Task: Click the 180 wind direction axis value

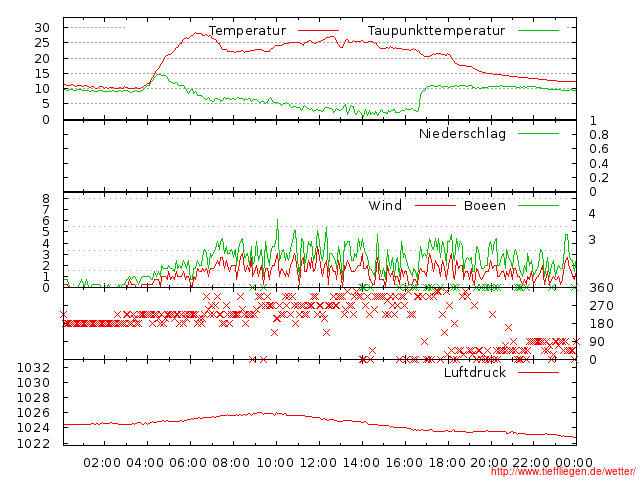Action: (x=601, y=324)
